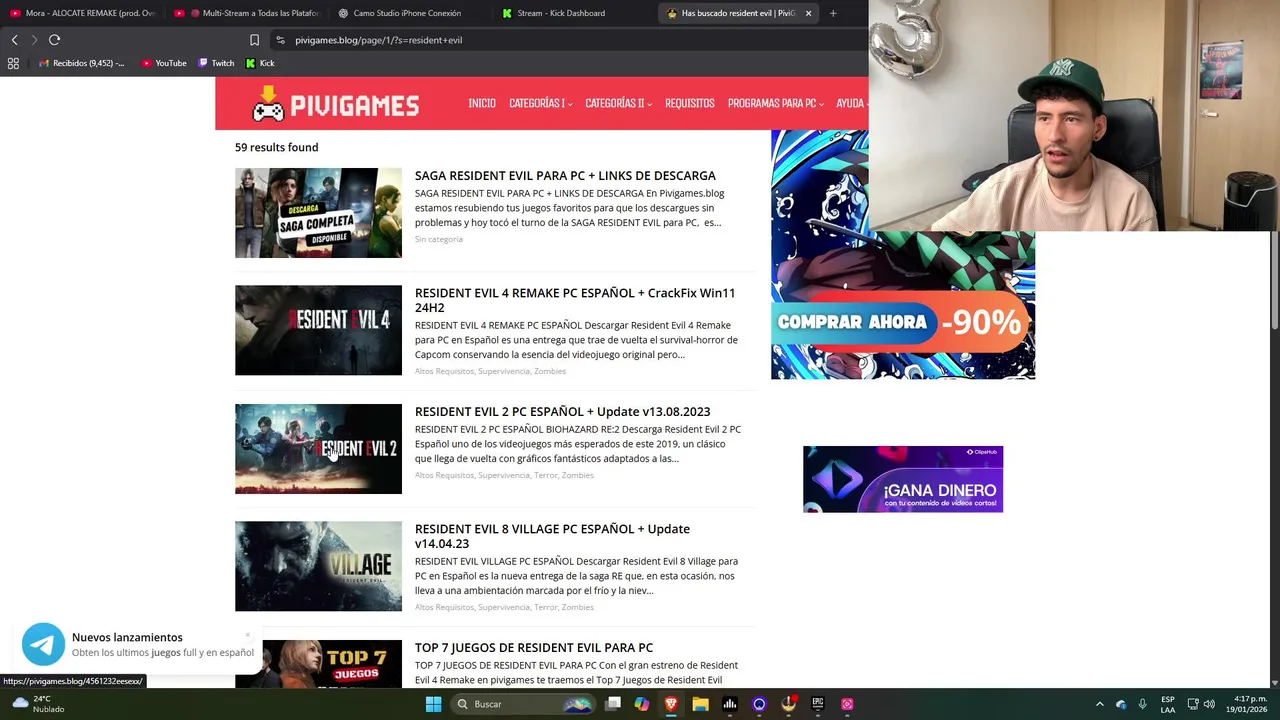
Task: Show hidden system tray icons
Action: click(x=1099, y=704)
